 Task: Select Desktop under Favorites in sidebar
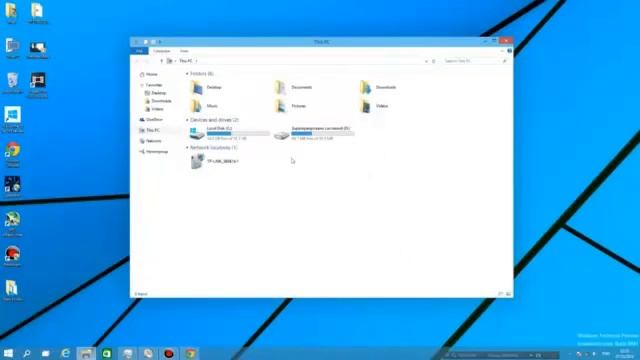pyautogui.click(x=156, y=93)
